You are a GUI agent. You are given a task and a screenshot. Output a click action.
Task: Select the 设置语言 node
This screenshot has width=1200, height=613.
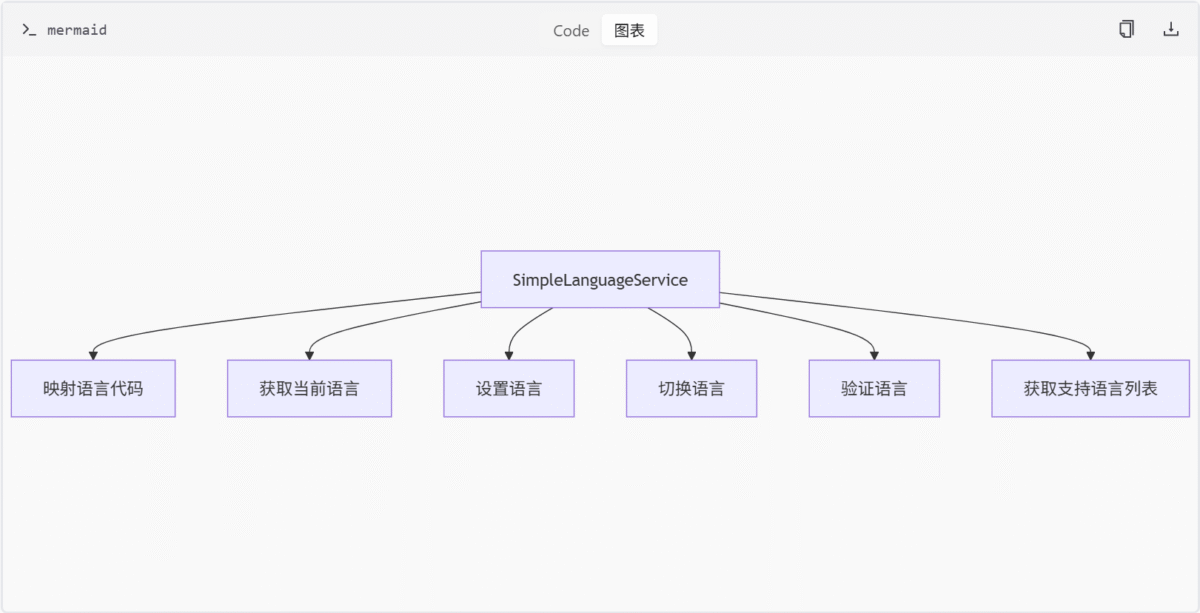tap(509, 389)
